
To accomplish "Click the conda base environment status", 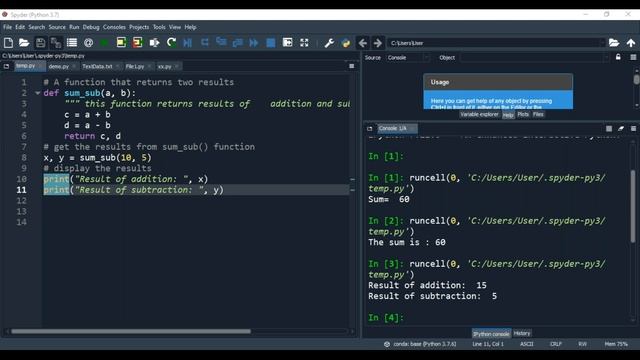I will (x=420, y=344).
